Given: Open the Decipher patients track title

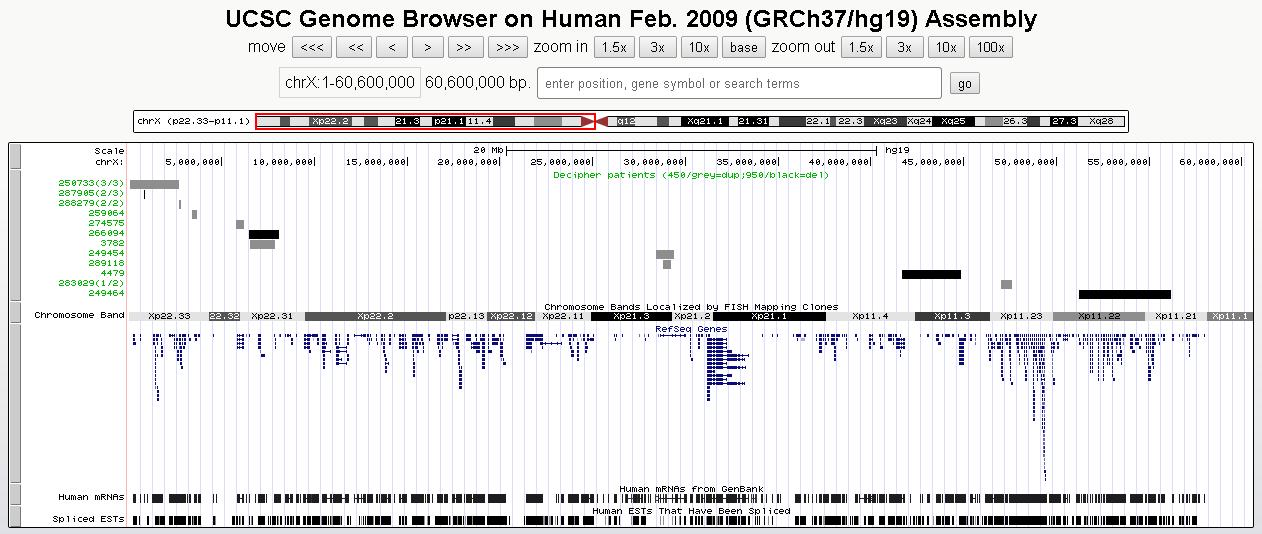Looking at the screenshot, I should (x=690, y=175).
